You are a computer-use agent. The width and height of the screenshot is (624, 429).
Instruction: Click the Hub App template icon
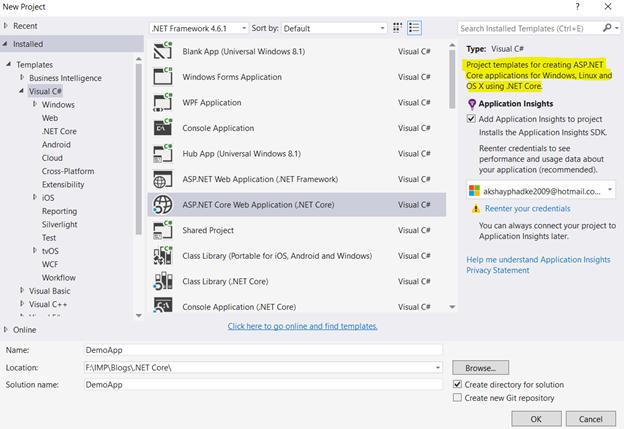click(163, 153)
